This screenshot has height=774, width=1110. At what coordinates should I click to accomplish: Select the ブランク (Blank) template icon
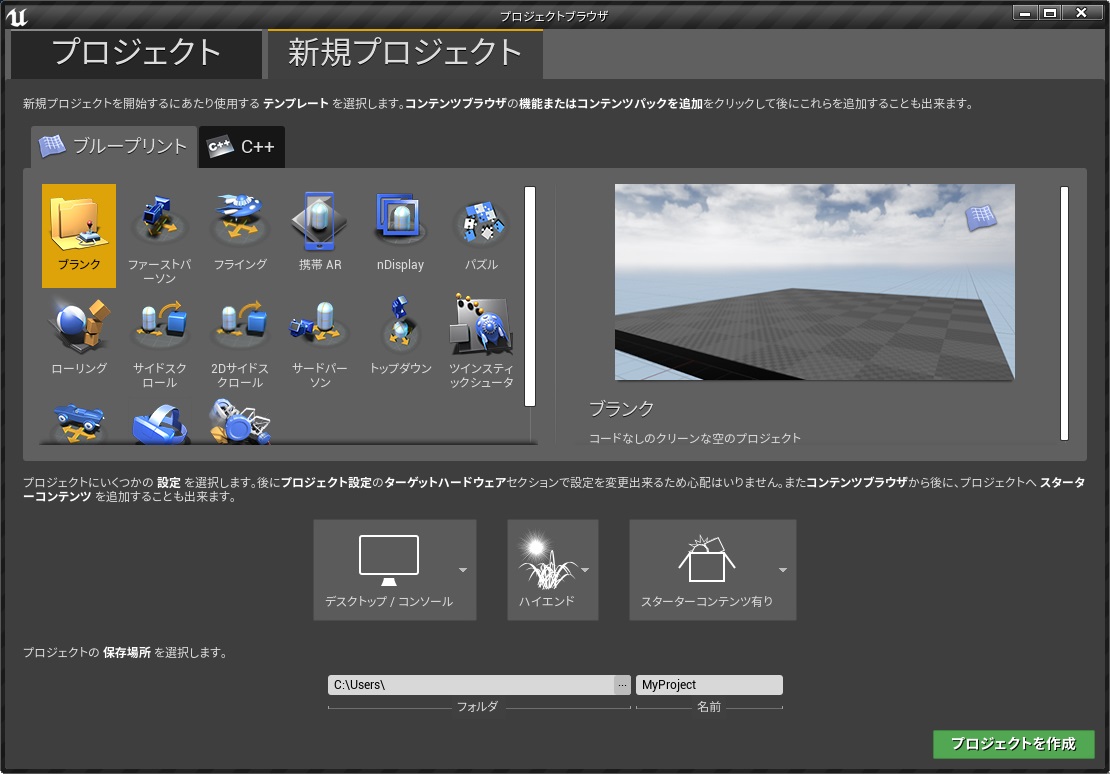tap(79, 236)
